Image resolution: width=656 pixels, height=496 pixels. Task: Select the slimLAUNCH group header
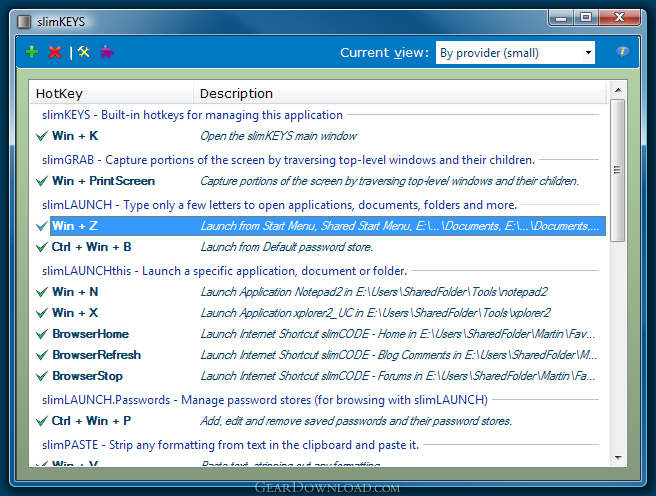coord(279,205)
